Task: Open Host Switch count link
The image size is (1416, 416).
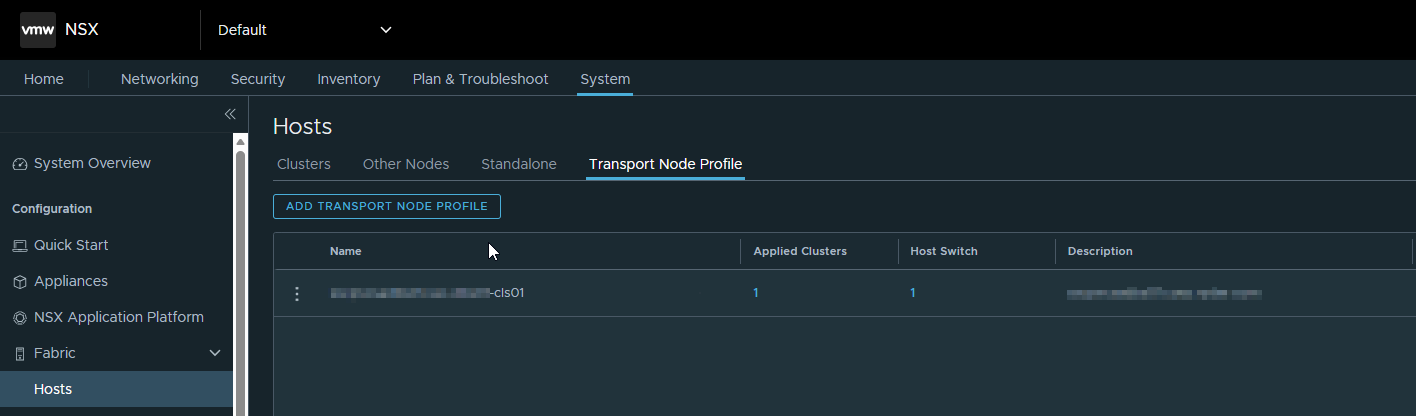Action: click(x=913, y=293)
